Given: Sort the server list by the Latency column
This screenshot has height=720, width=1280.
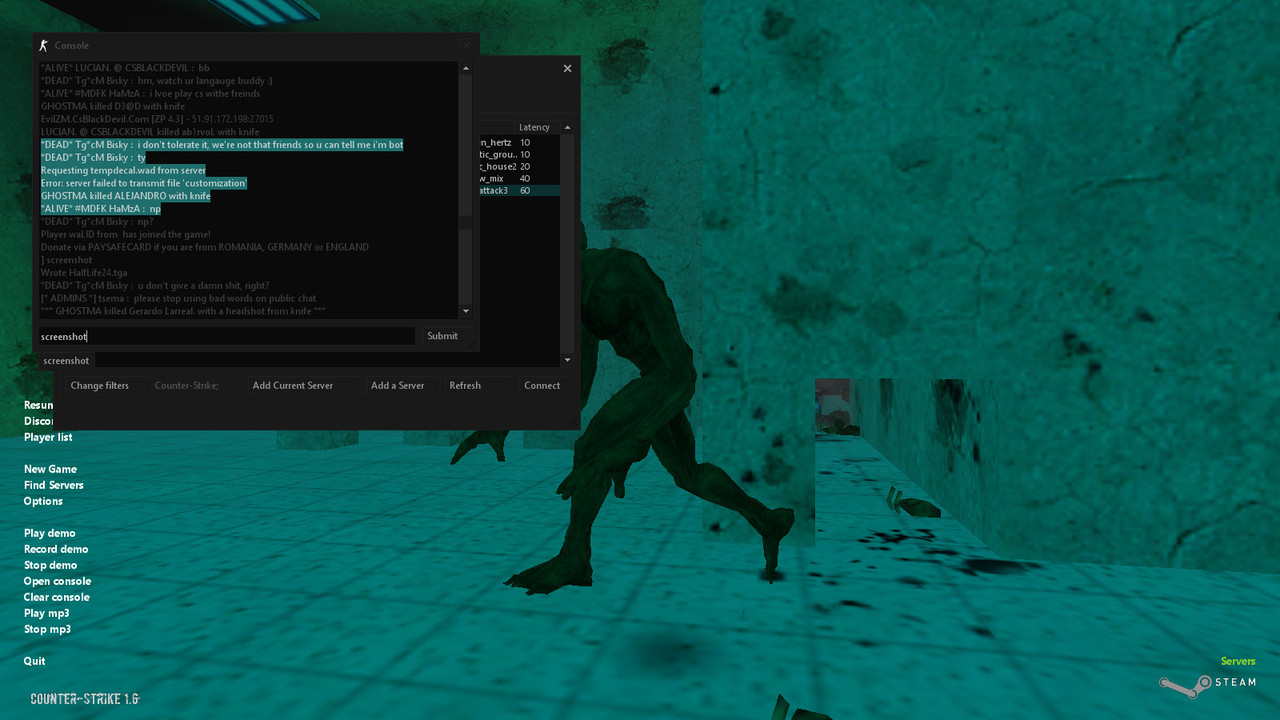Looking at the screenshot, I should pyautogui.click(x=535, y=128).
